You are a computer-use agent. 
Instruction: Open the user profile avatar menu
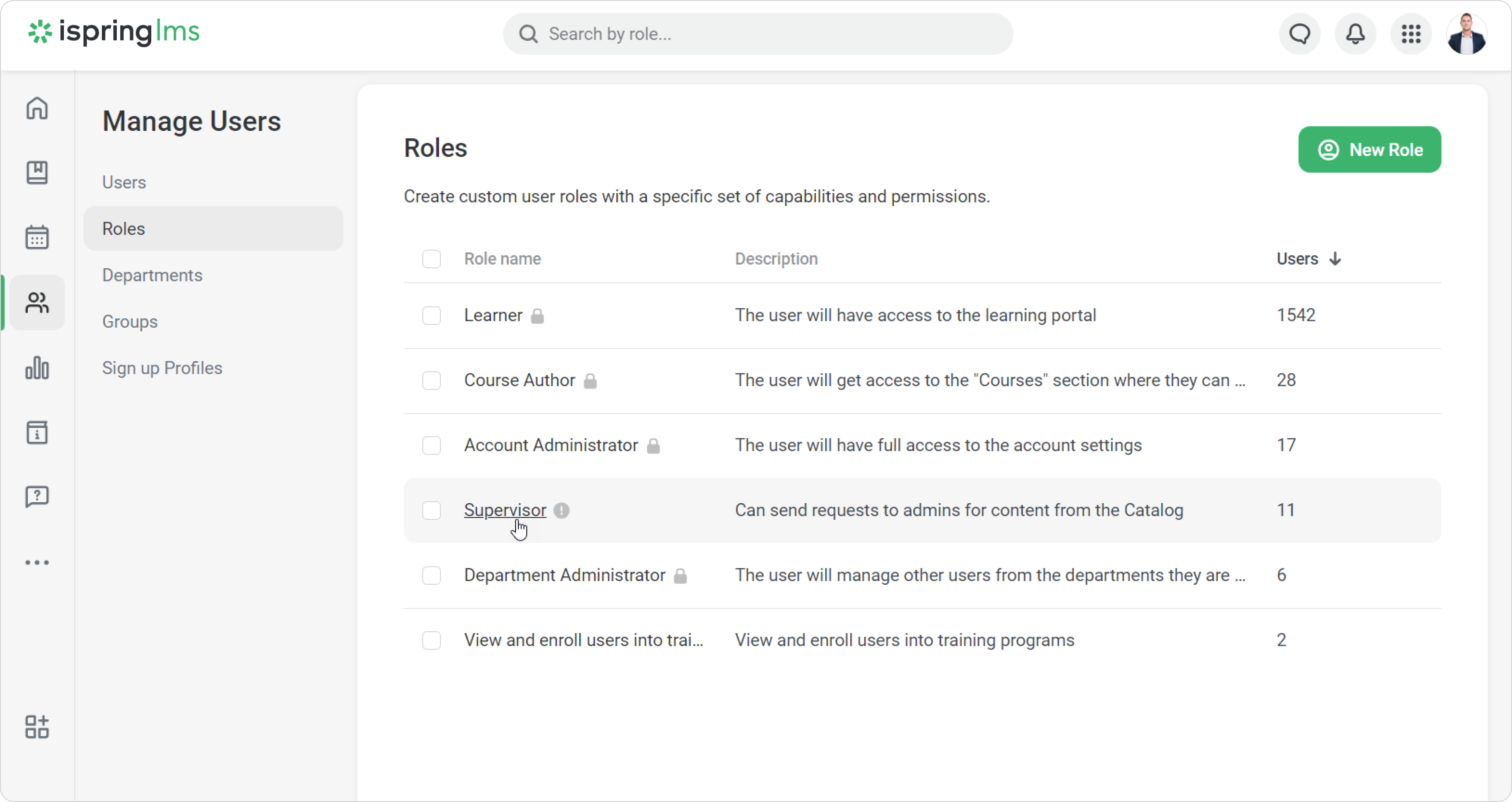[1467, 34]
